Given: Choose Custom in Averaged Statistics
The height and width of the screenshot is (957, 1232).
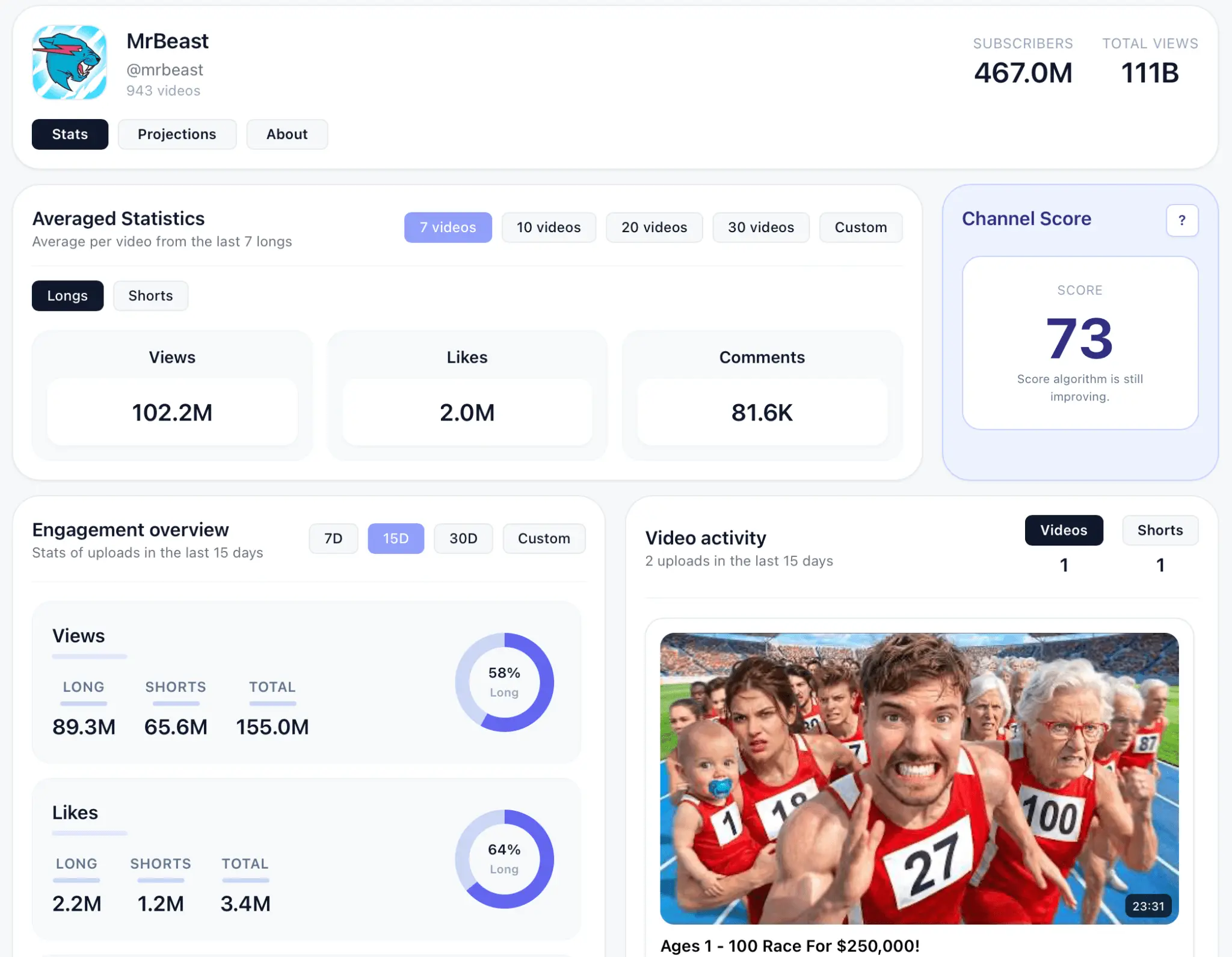Looking at the screenshot, I should coord(861,227).
